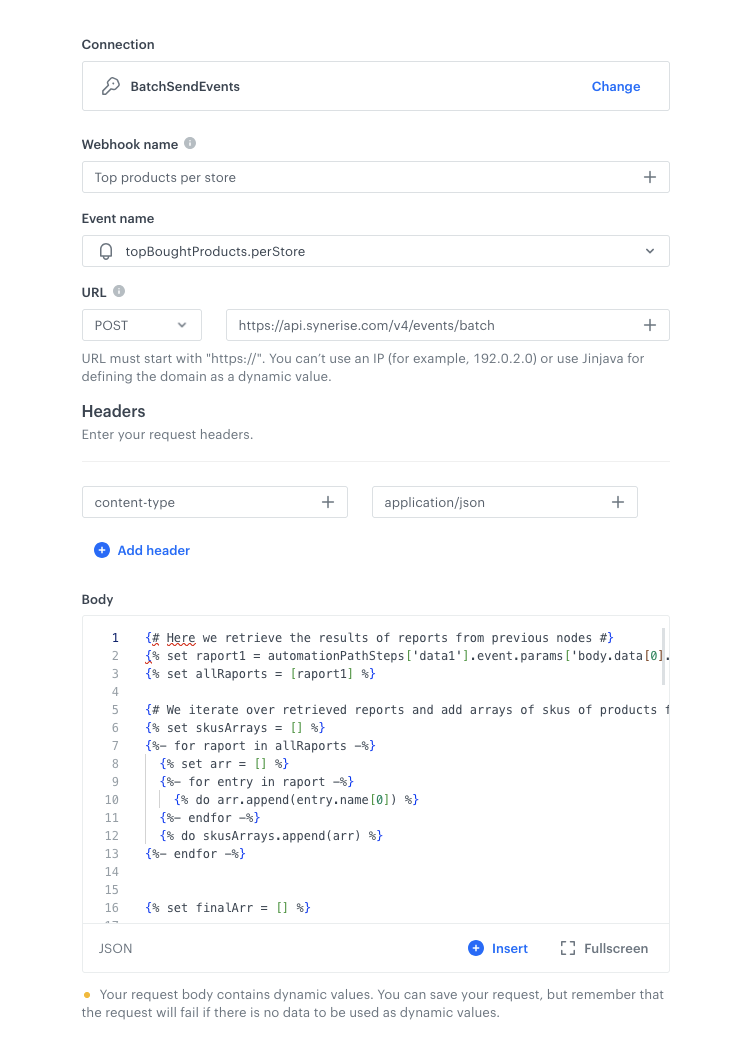Click the plus icon in Webhook name field
This screenshot has height=1052, width=750.
point(650,176)
